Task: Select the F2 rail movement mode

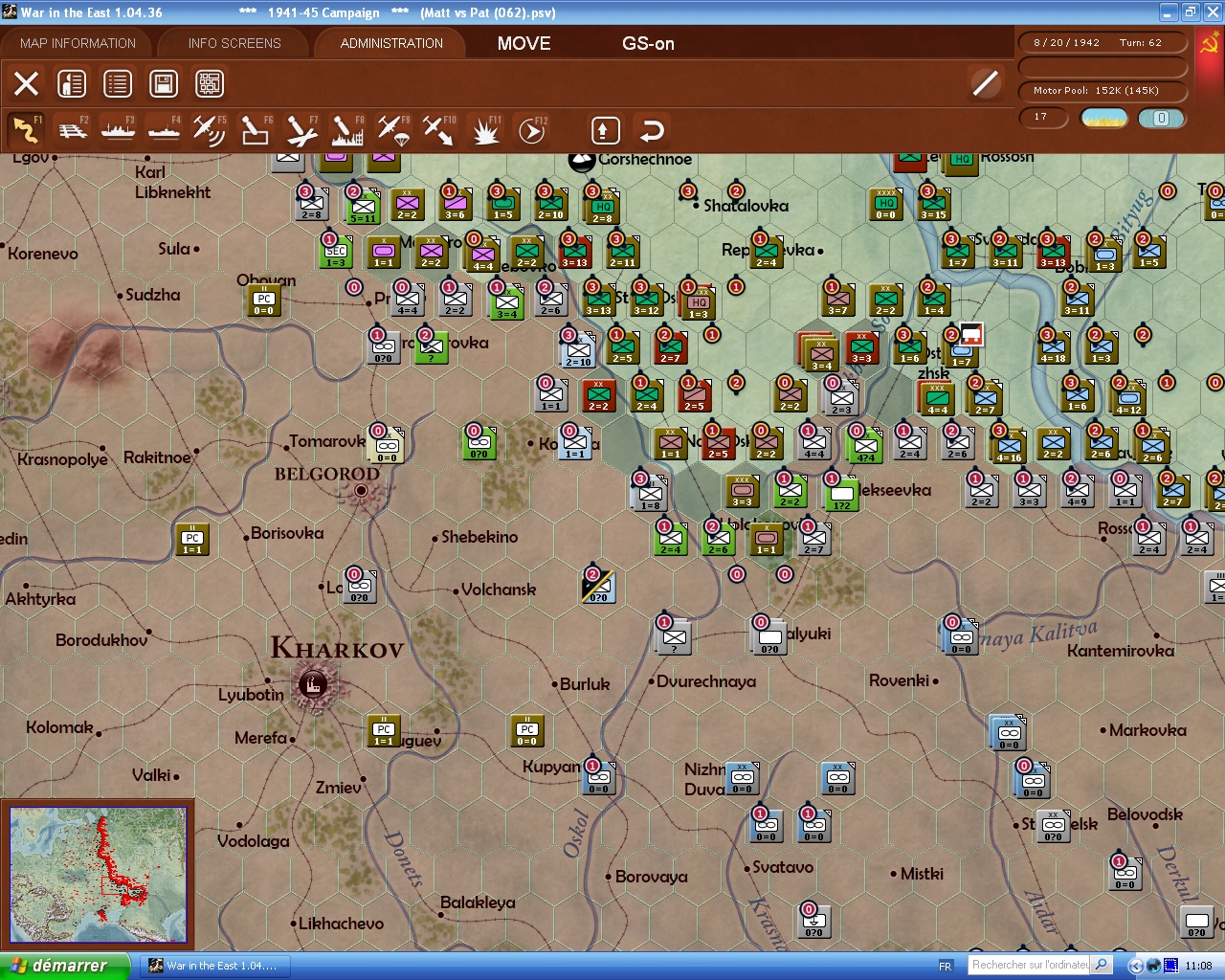Action: point(73,130)
